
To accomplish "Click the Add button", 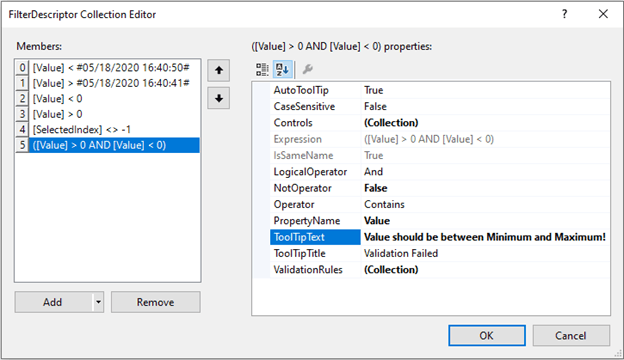I will pos(53,302).
